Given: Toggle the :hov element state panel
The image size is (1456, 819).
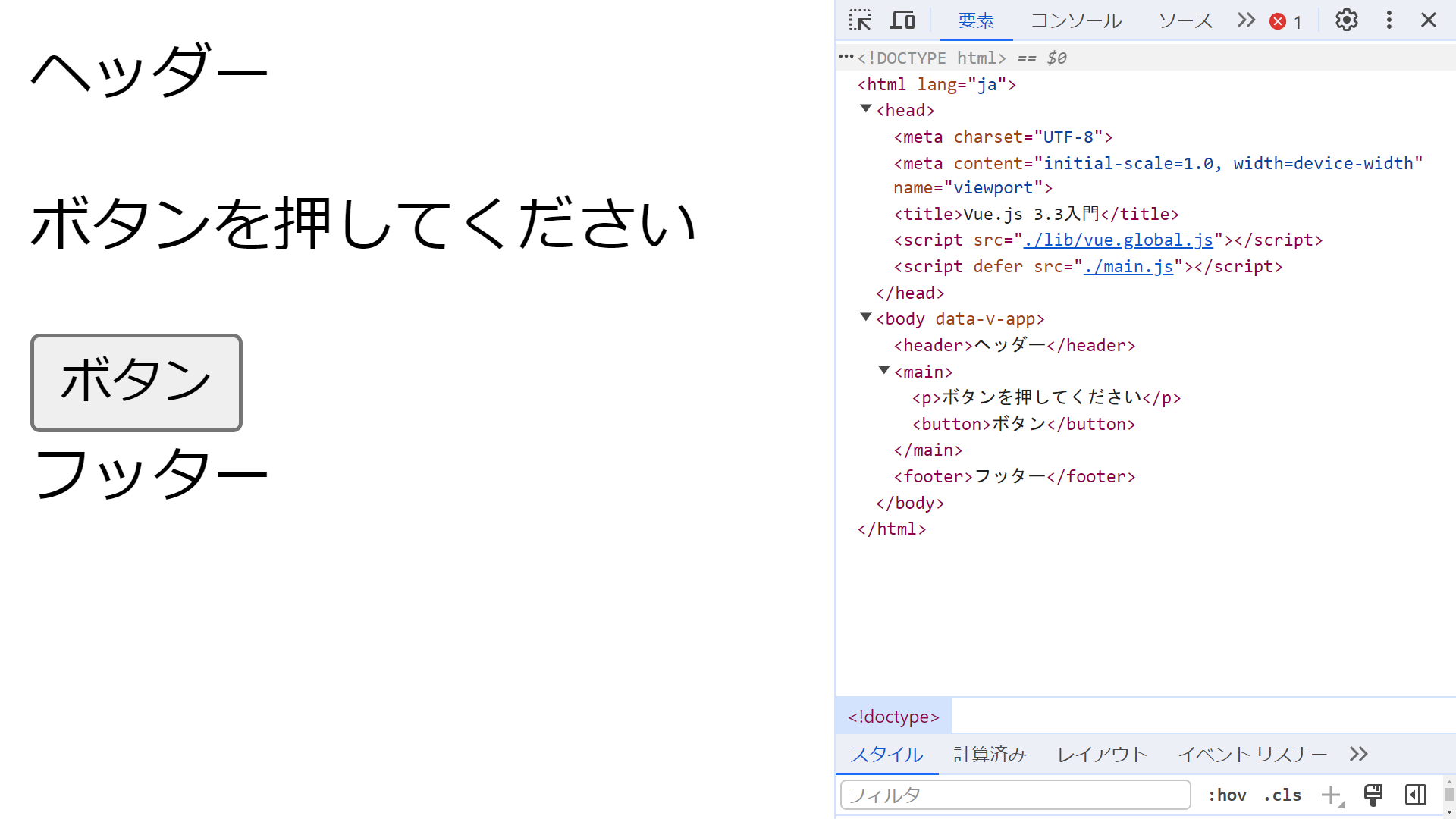Looking at the screenshot, I should 1227,795.
